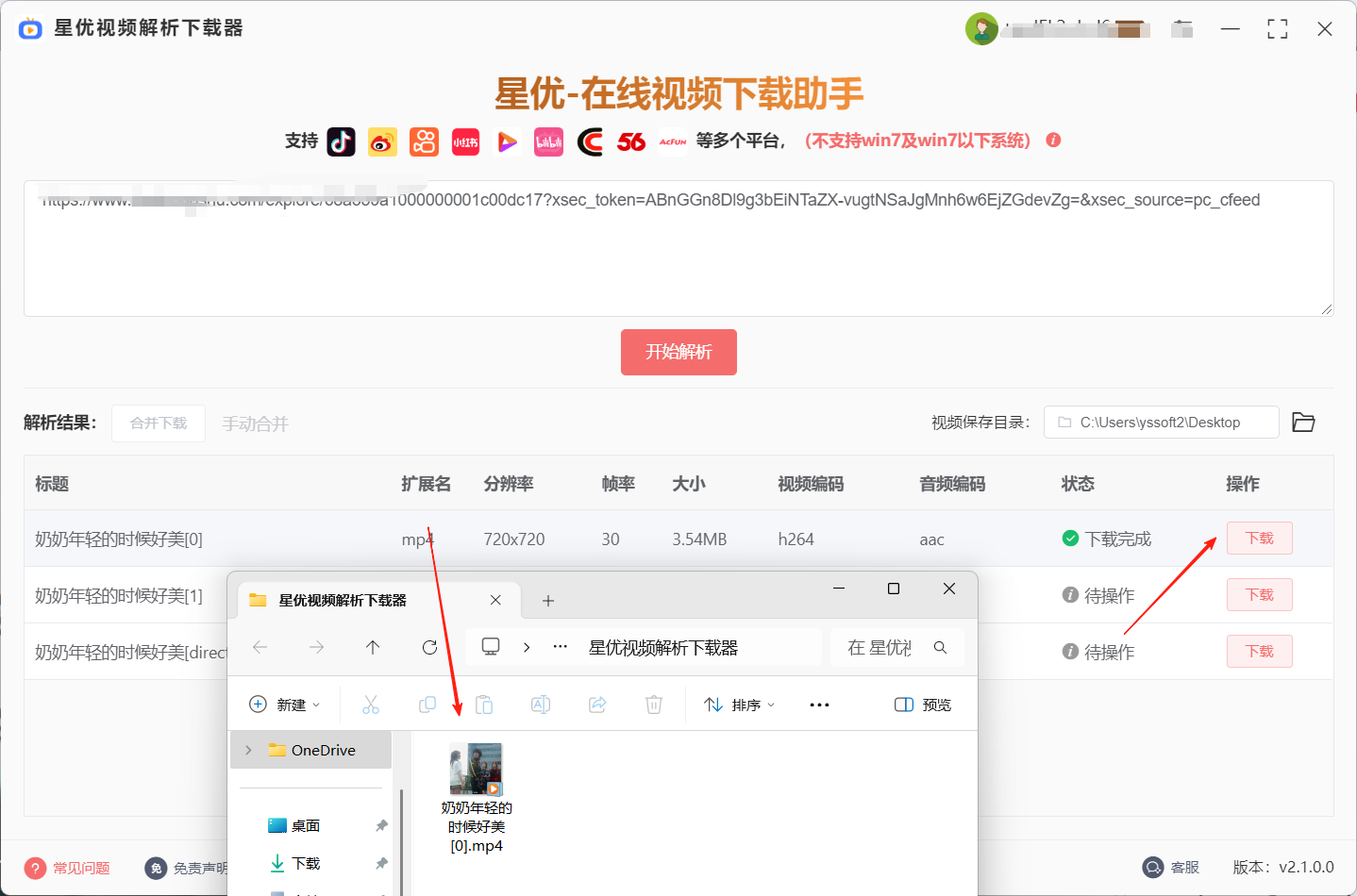This screenshot has width=1357, height=896.
Task: Expand the OneDrive tree item
Action: click(x=248, y=750)
